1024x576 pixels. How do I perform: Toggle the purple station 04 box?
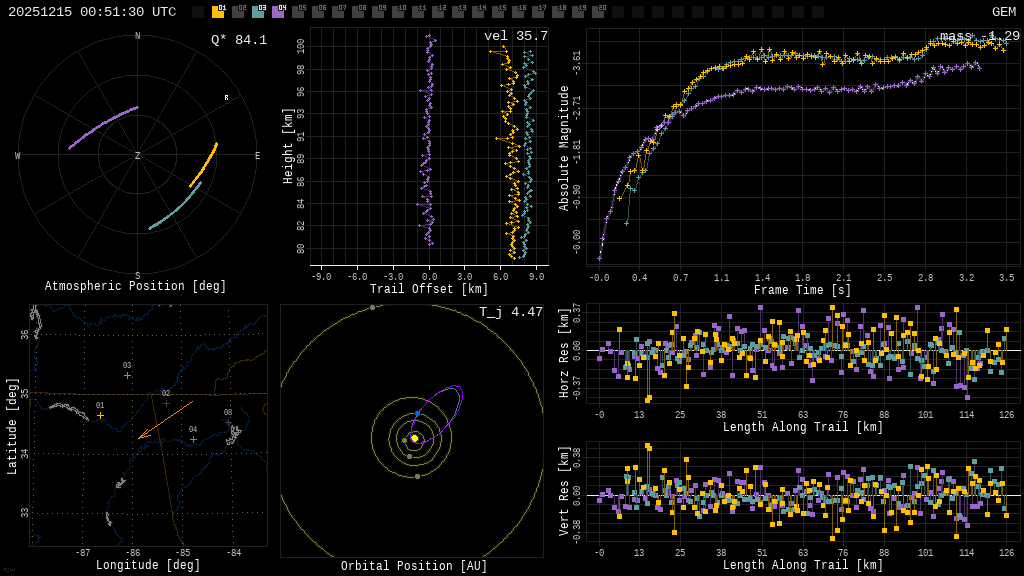coord(278,11)
